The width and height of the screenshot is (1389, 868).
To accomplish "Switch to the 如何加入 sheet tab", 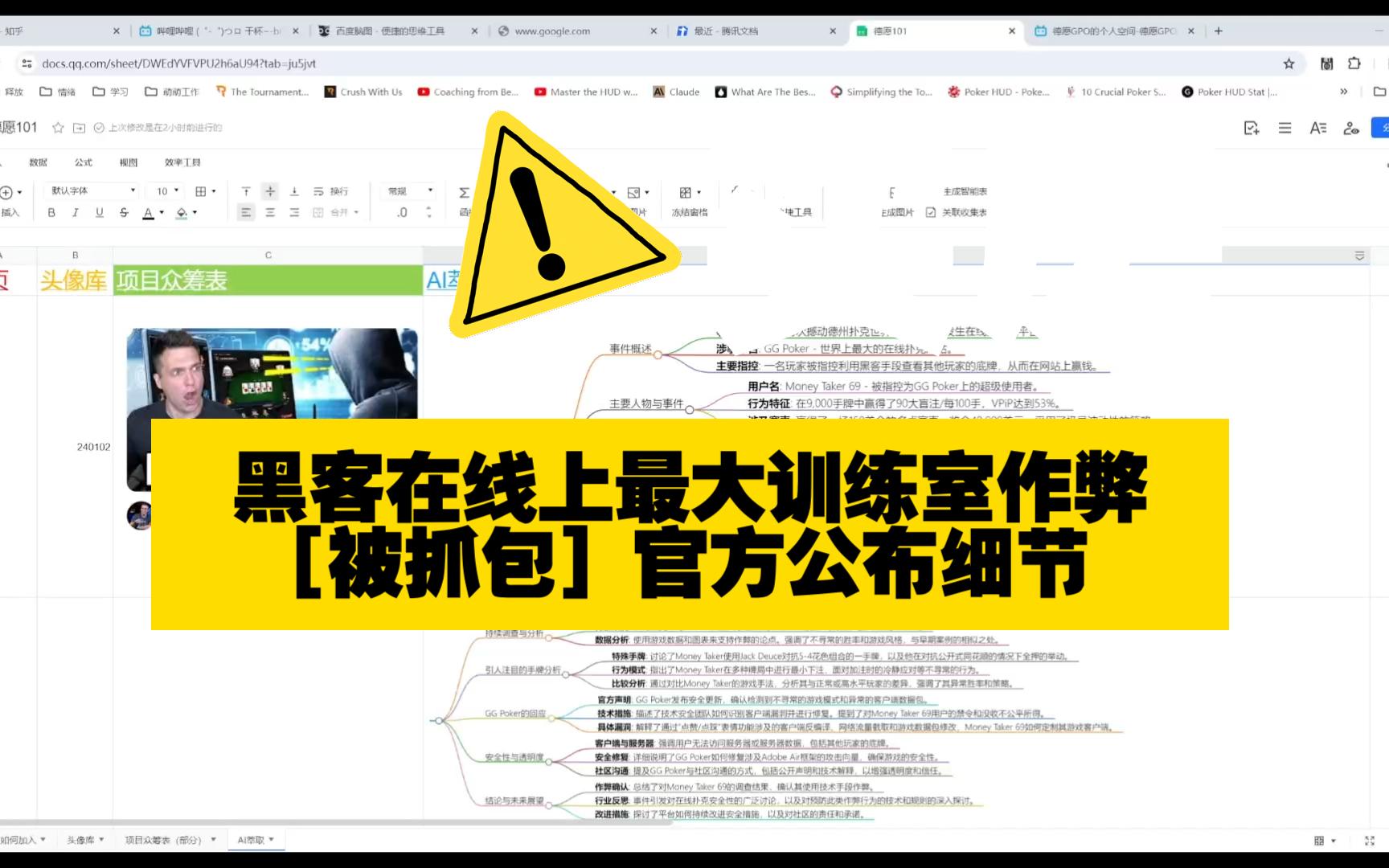I will 23,840.
